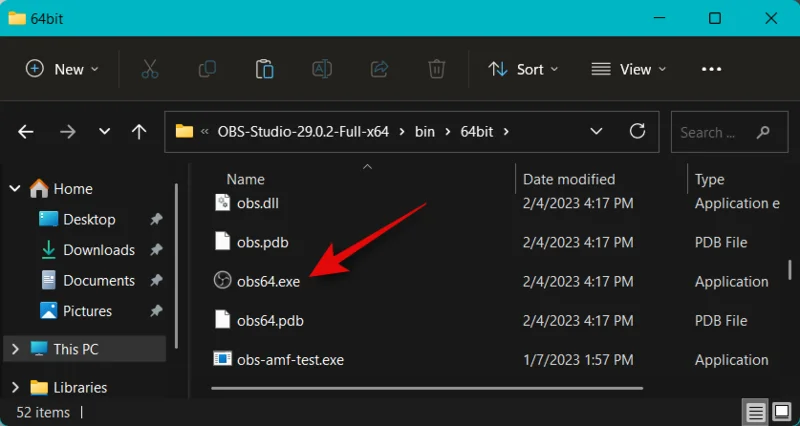Viewport: 800px width, 426px height.
Task: Refresh the current folder
Action: [637, 131]
